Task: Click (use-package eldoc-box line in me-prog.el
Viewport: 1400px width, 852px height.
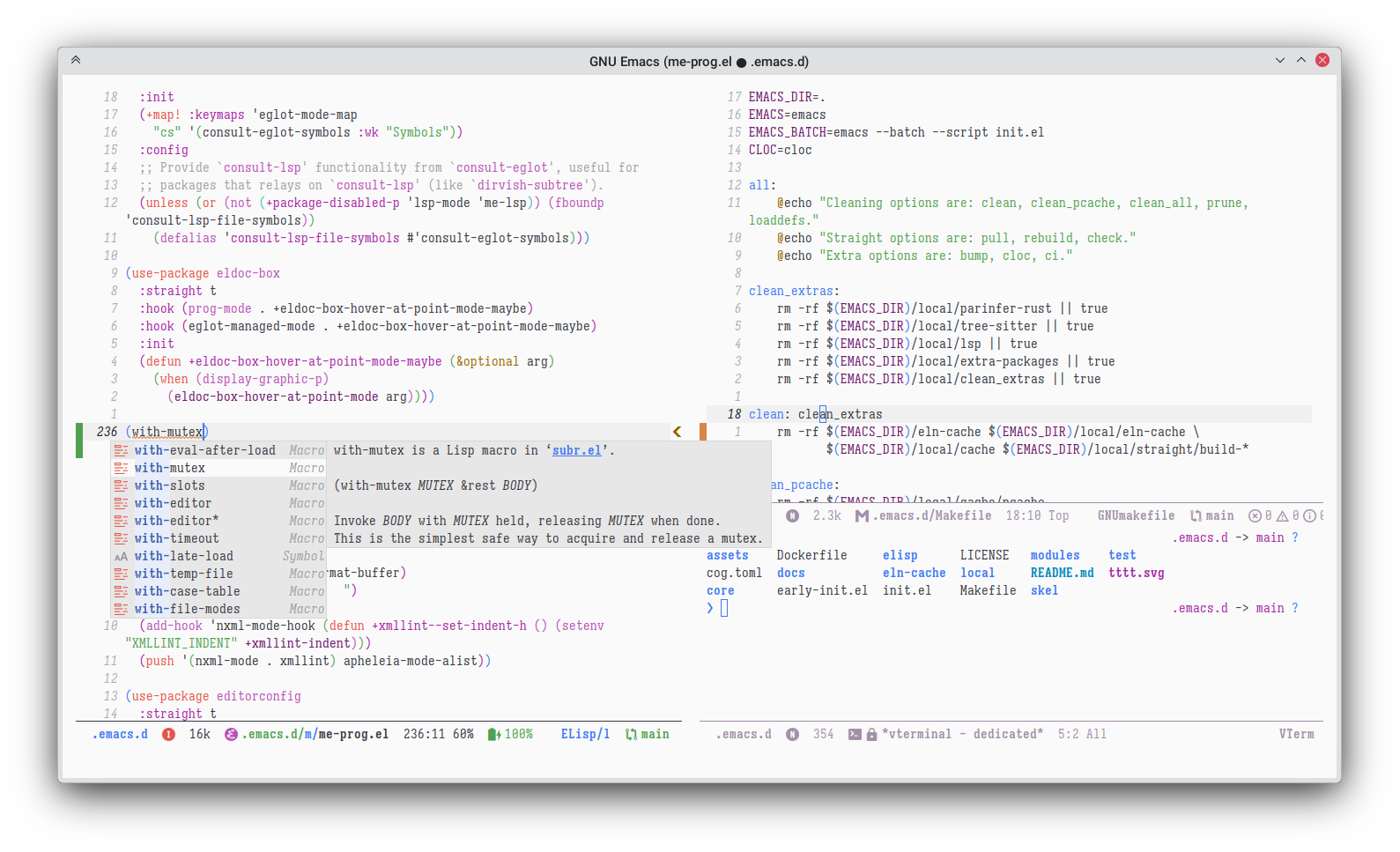Action: [203, 273]
